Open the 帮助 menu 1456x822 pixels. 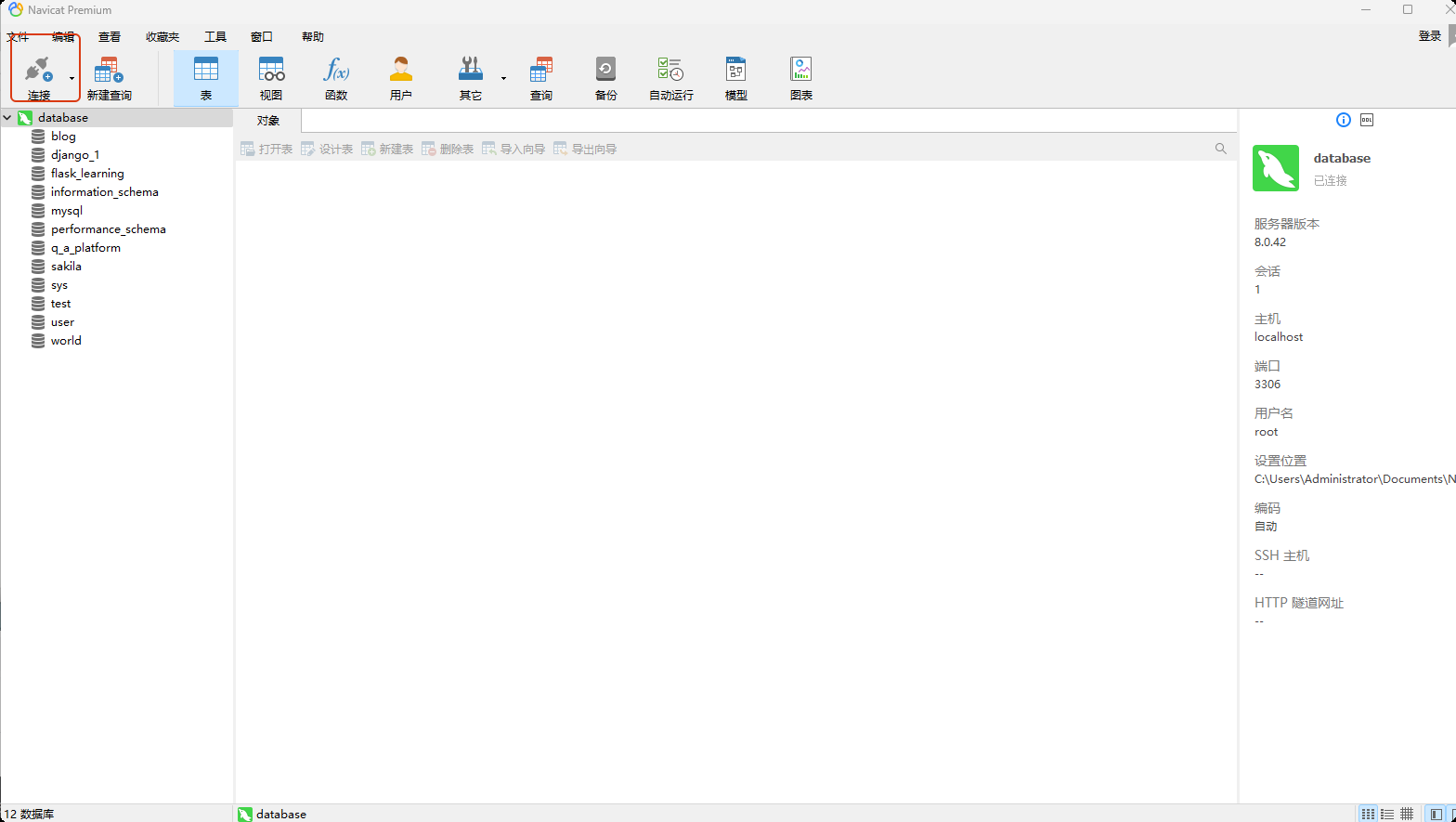point(313,37)
